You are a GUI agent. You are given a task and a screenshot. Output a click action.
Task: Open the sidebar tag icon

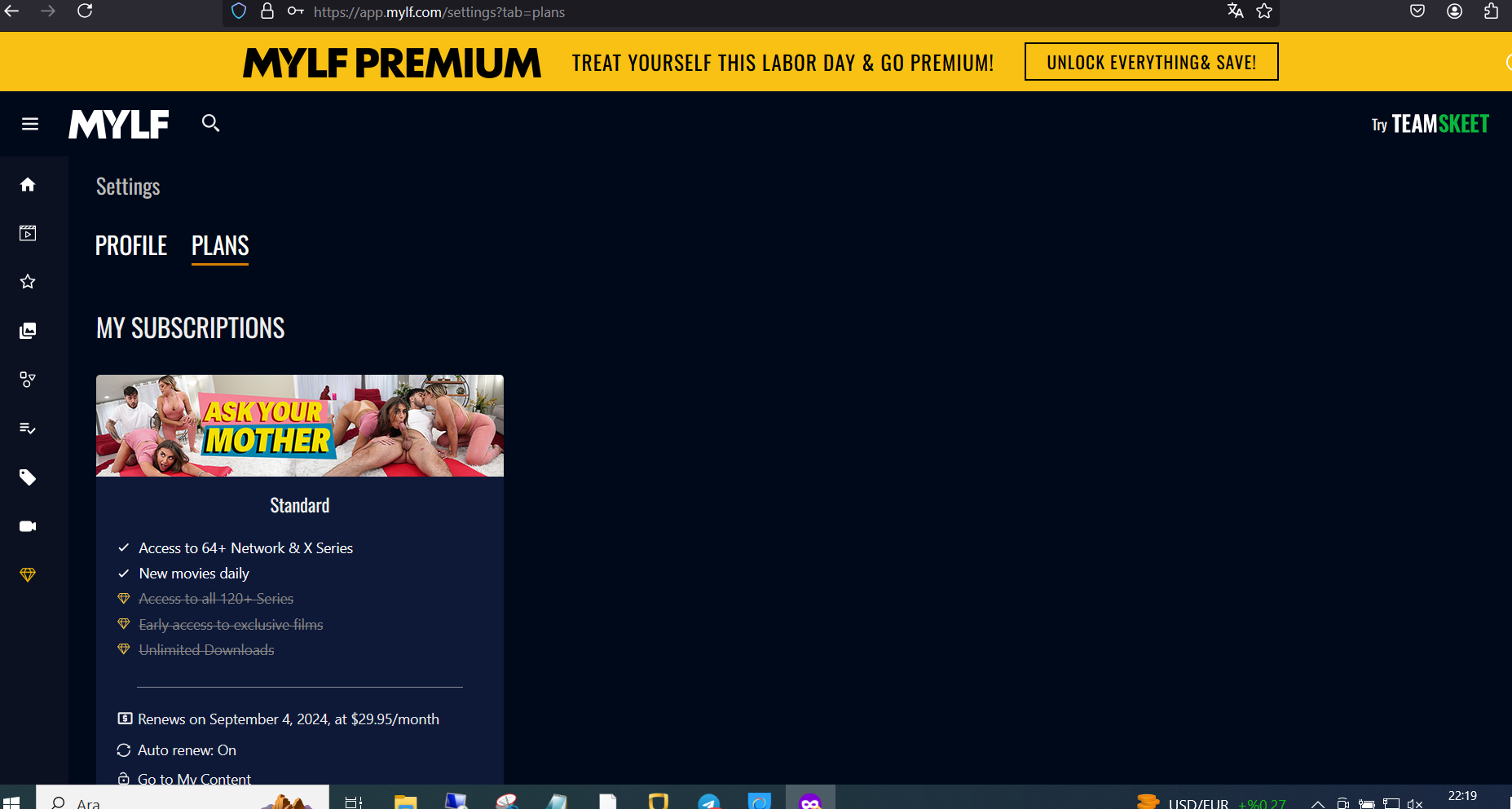click(28, 477)
